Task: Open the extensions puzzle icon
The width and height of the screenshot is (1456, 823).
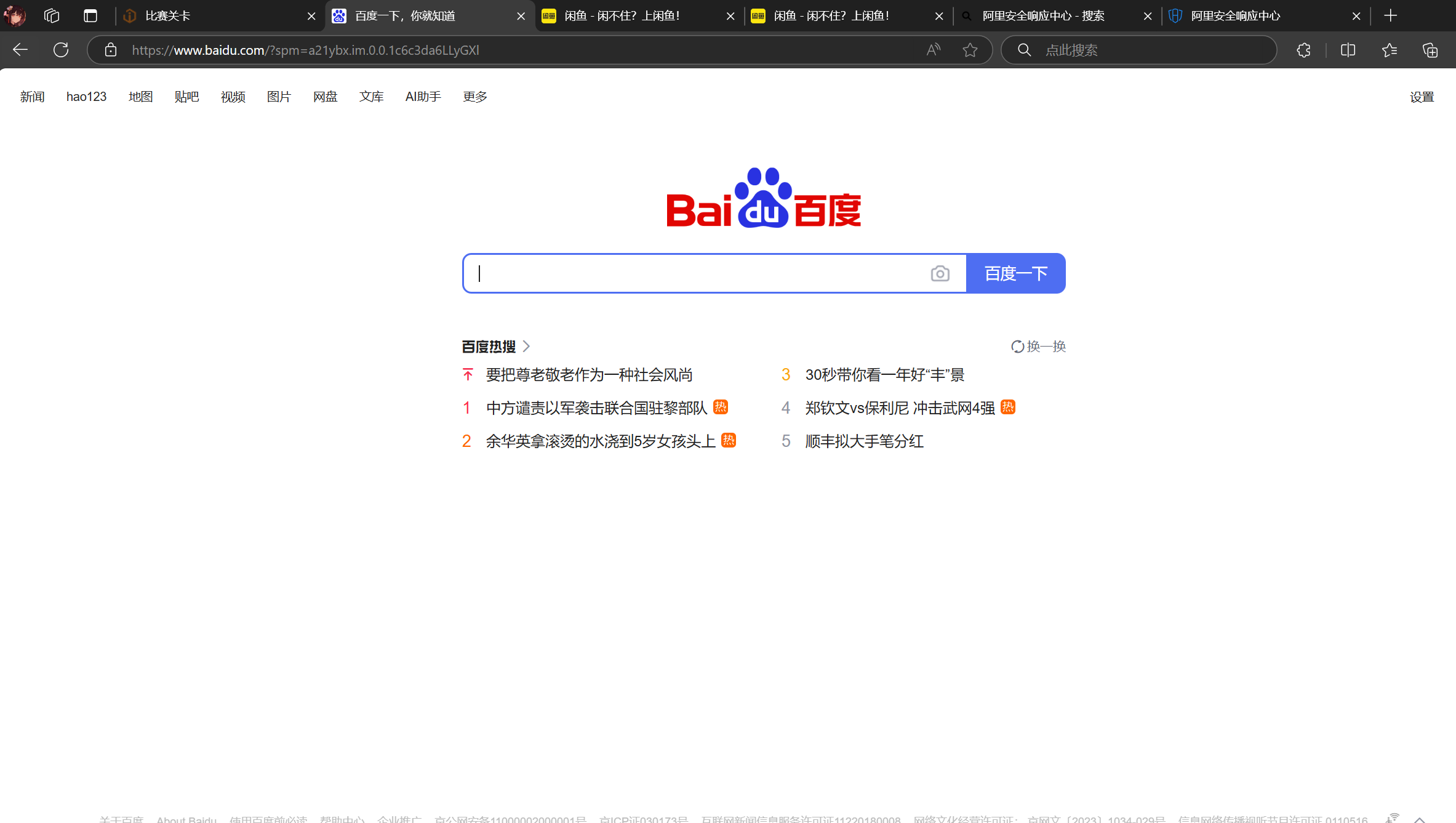Action: tap(1303, 50)
